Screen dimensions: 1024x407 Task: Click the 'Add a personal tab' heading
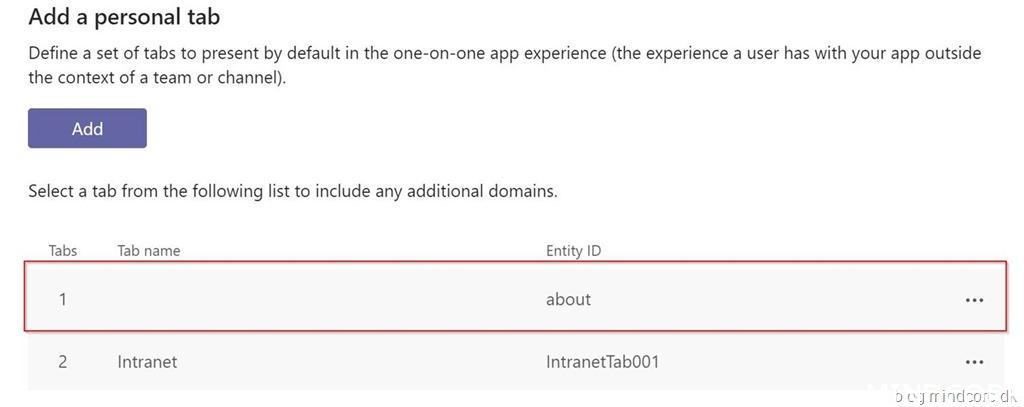(x=124, y=17)
